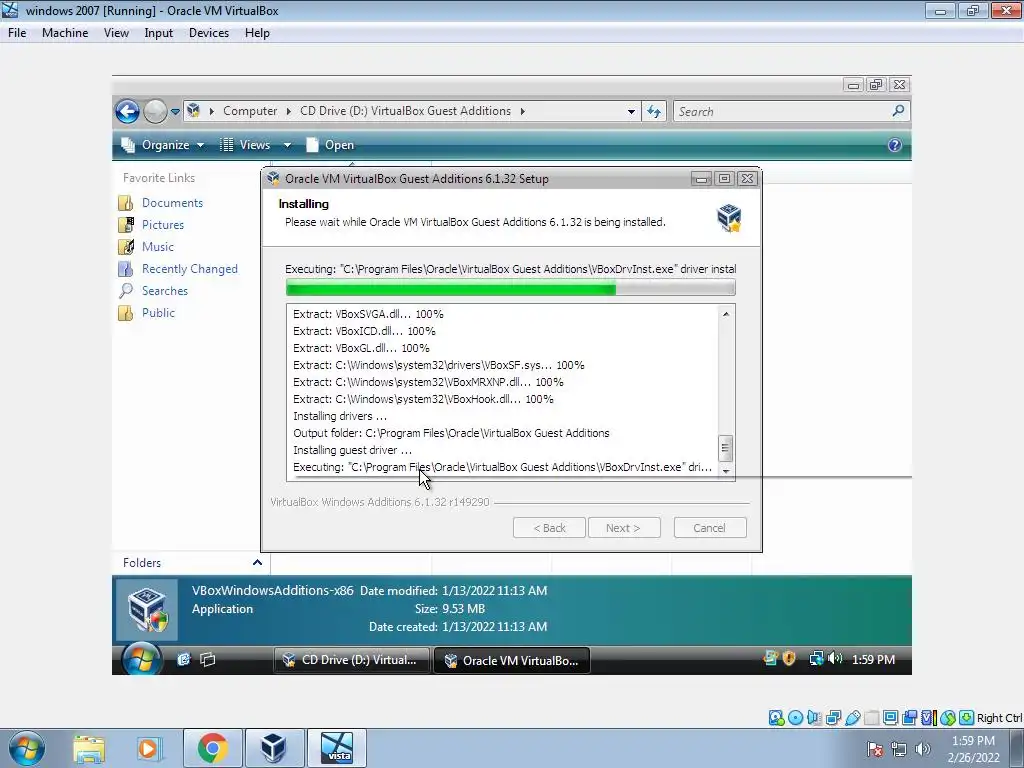Click the Cancel button in setup
The image size is (1024, 768).
click(710, 528)
